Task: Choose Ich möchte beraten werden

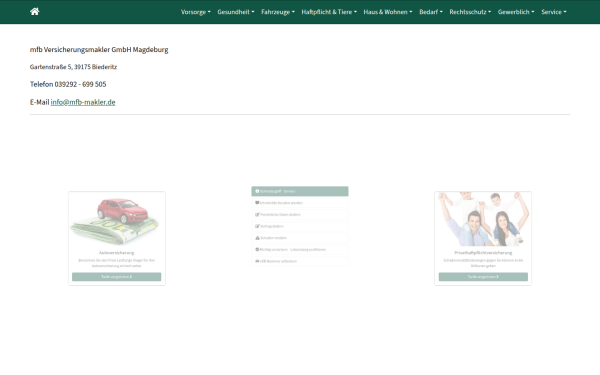Action: coord(300,203)
